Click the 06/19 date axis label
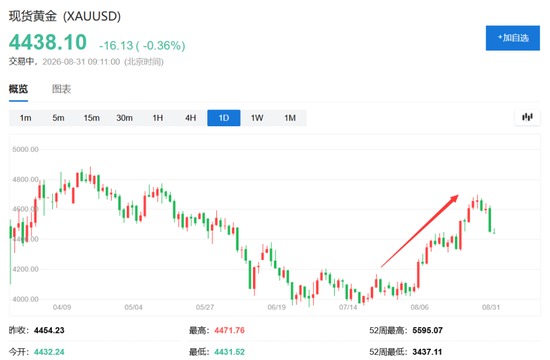The height and width of the screenshot is (360, 550). click(276, 307)
